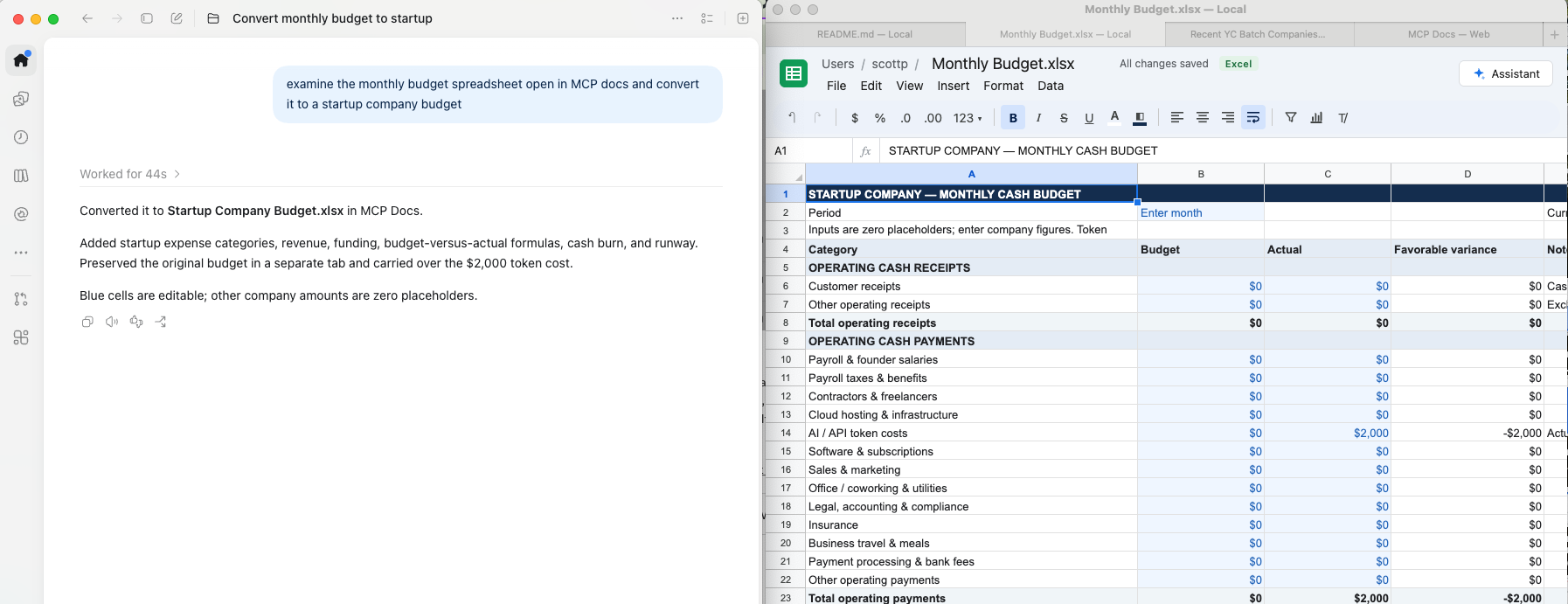Open the library books icon in sidebar
This screenshot has height=604, width=1568.
(x=21, y=176)
